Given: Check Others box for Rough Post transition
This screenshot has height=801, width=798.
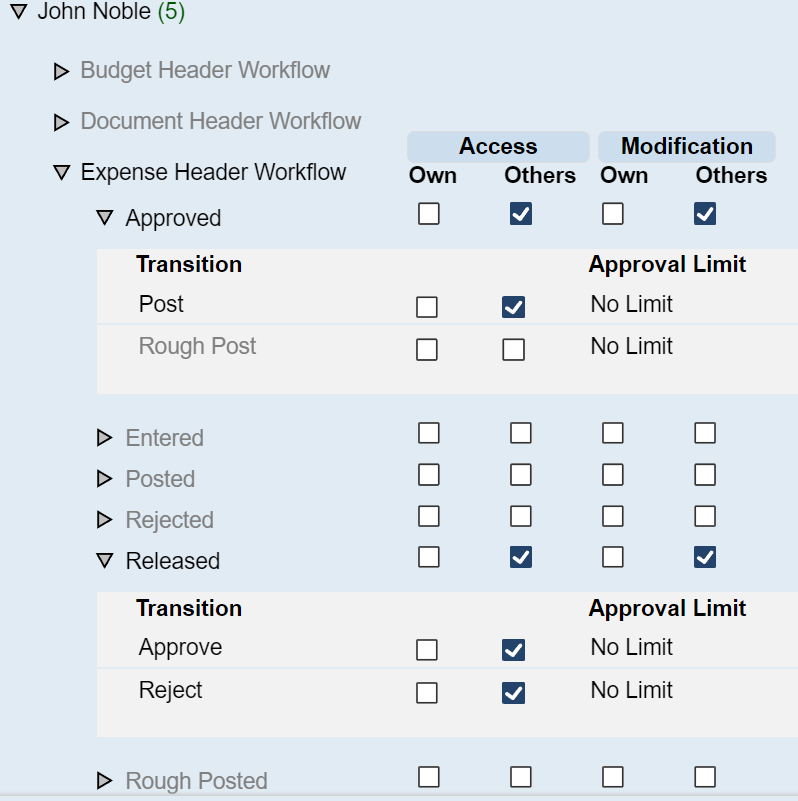Looking at the screenshot, I should [514, 349].
